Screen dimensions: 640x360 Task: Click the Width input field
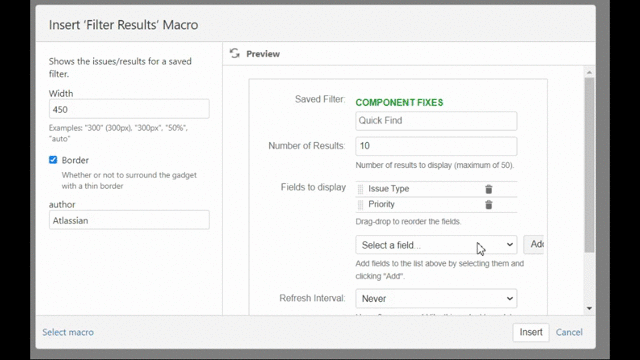click(x=129, y=109)
